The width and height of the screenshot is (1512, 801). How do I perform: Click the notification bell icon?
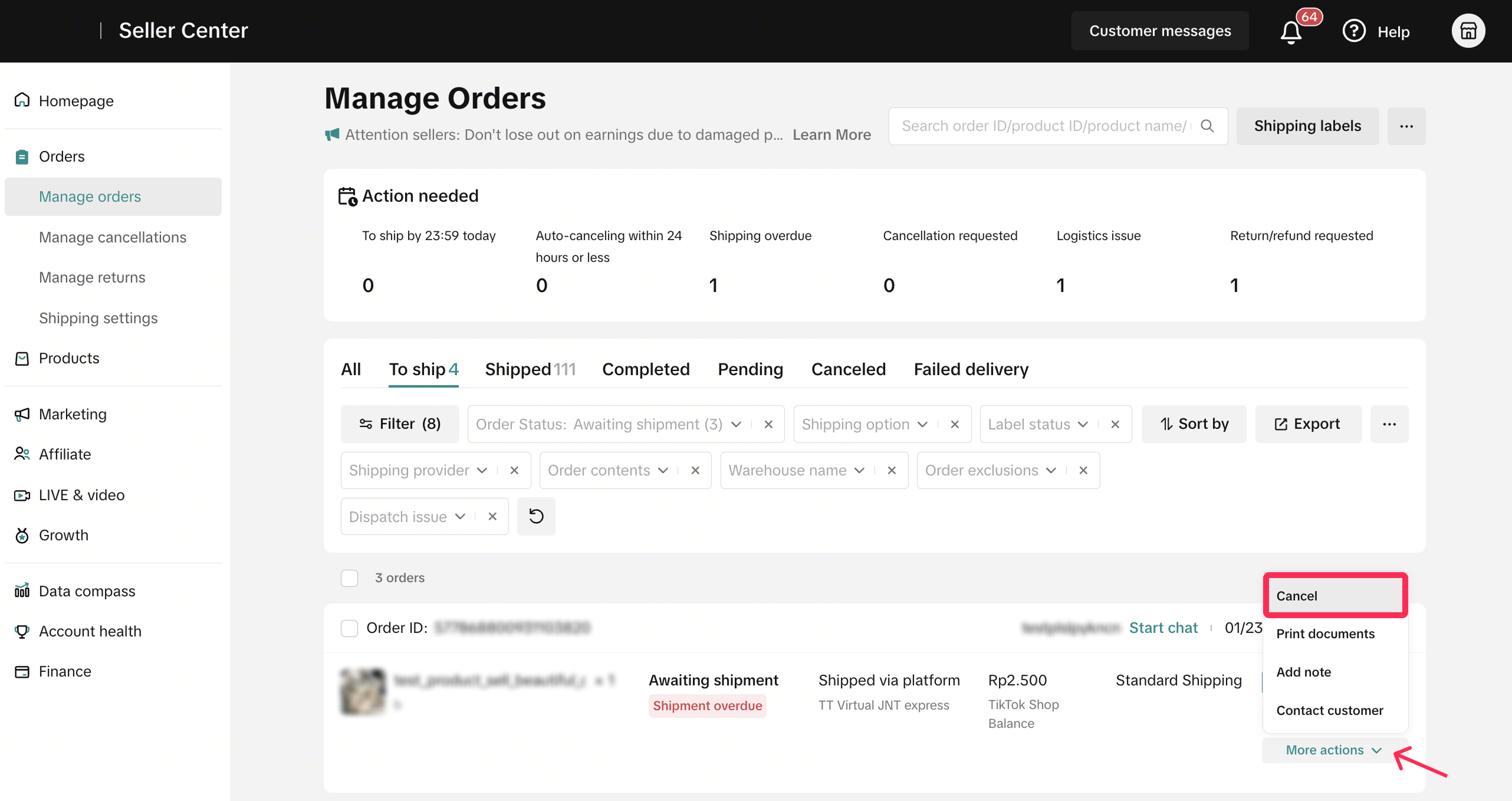pos(1291,32)
